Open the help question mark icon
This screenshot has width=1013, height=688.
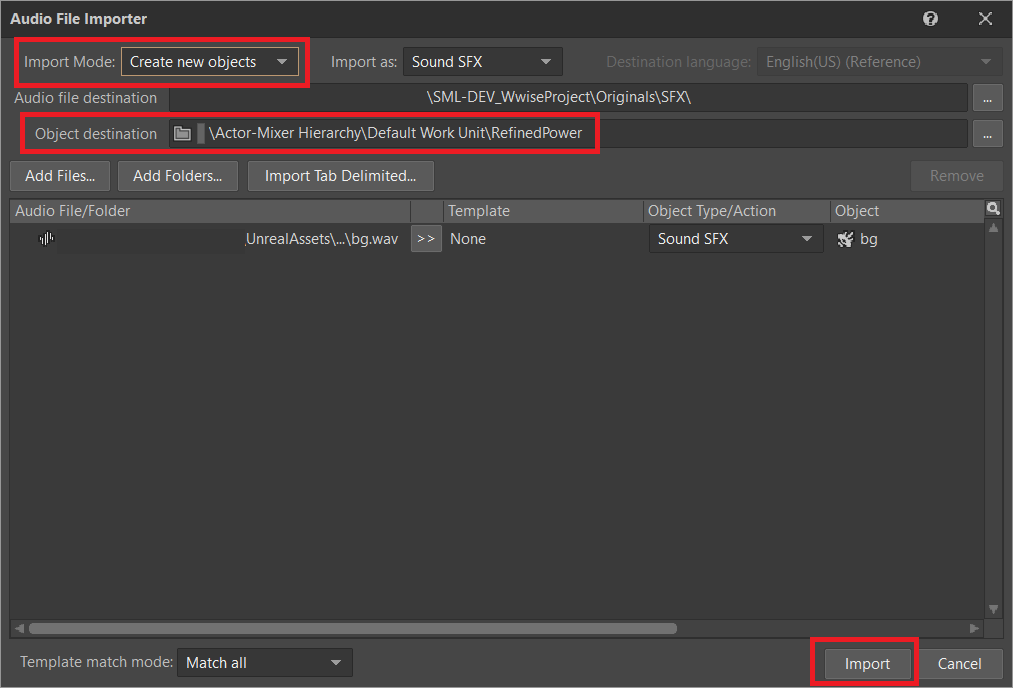(x=930, y=19)
